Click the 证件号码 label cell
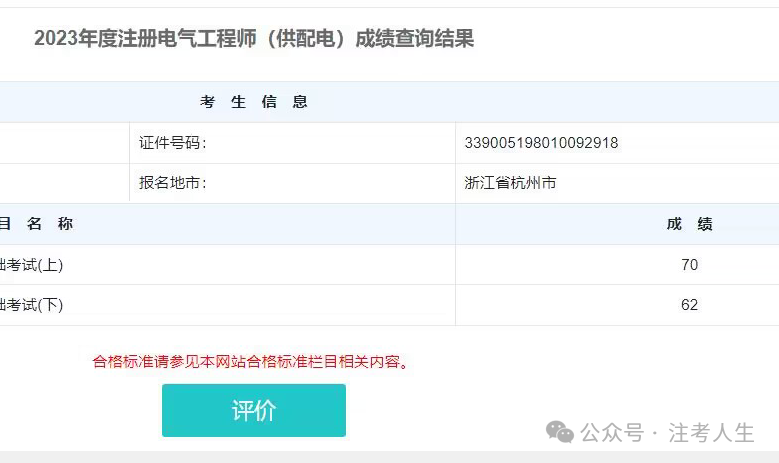 click(292, 143)
